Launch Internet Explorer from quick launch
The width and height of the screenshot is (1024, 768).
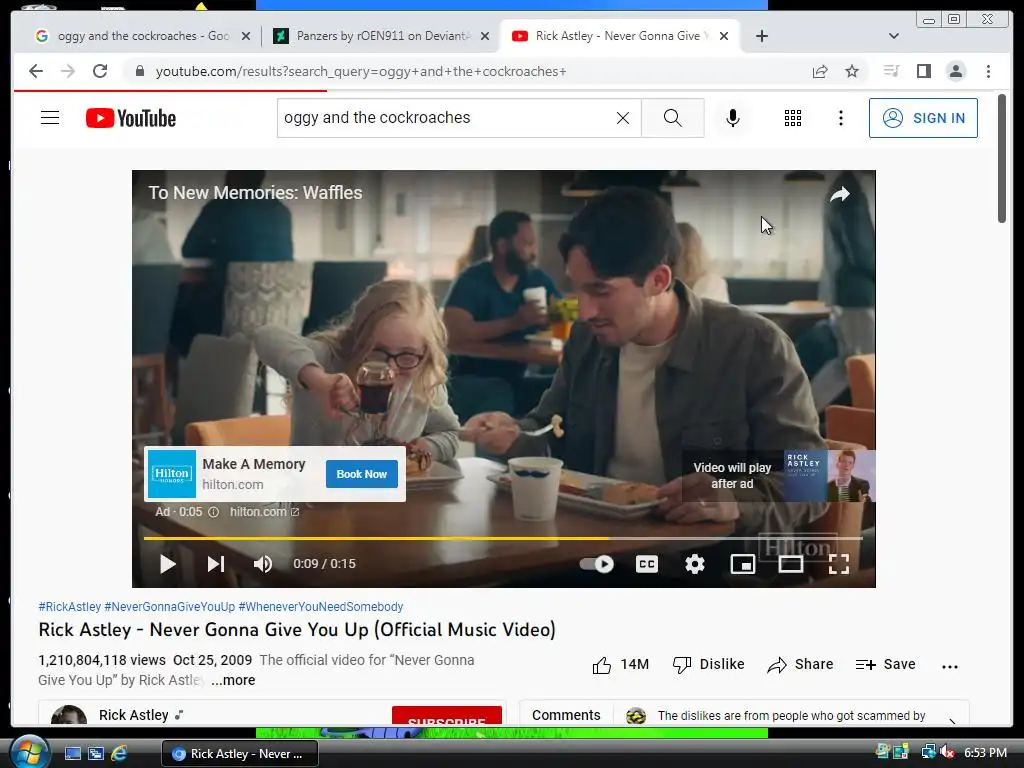pos(119,754)
